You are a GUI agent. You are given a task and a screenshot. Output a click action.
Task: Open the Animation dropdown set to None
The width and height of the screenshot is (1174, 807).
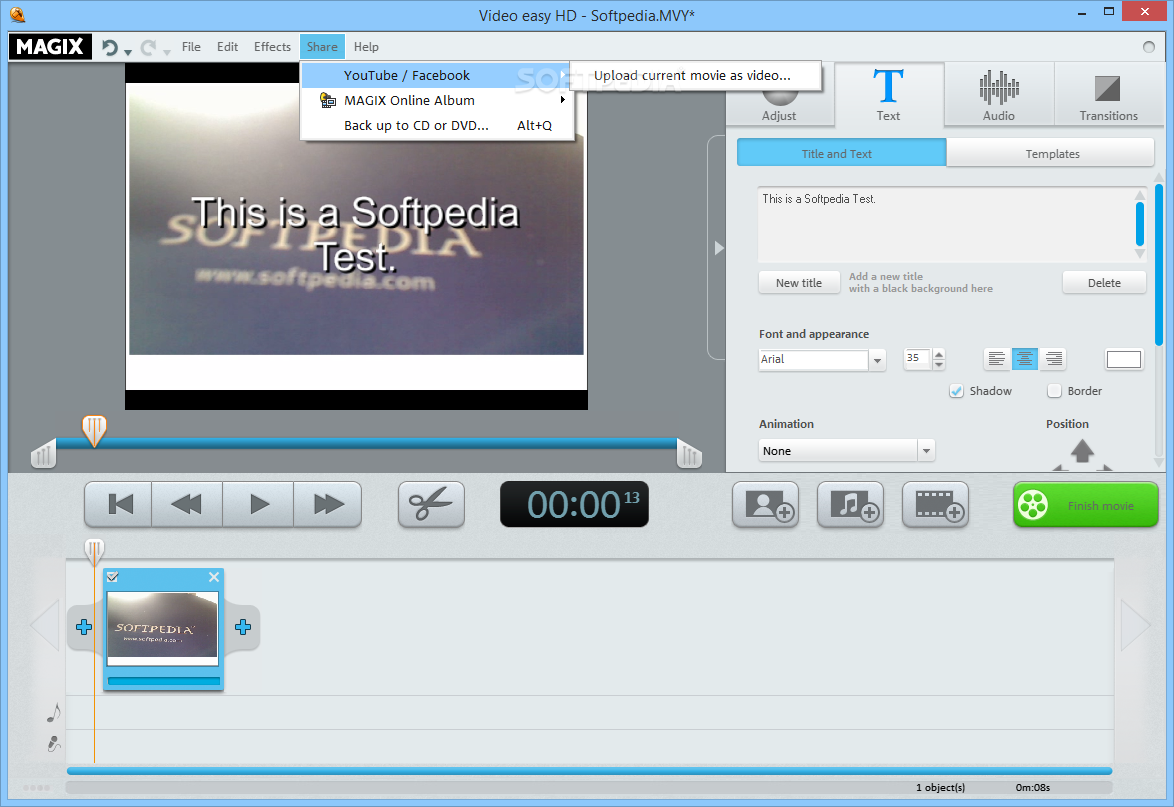pyautogui.click(x=846, y=451)
